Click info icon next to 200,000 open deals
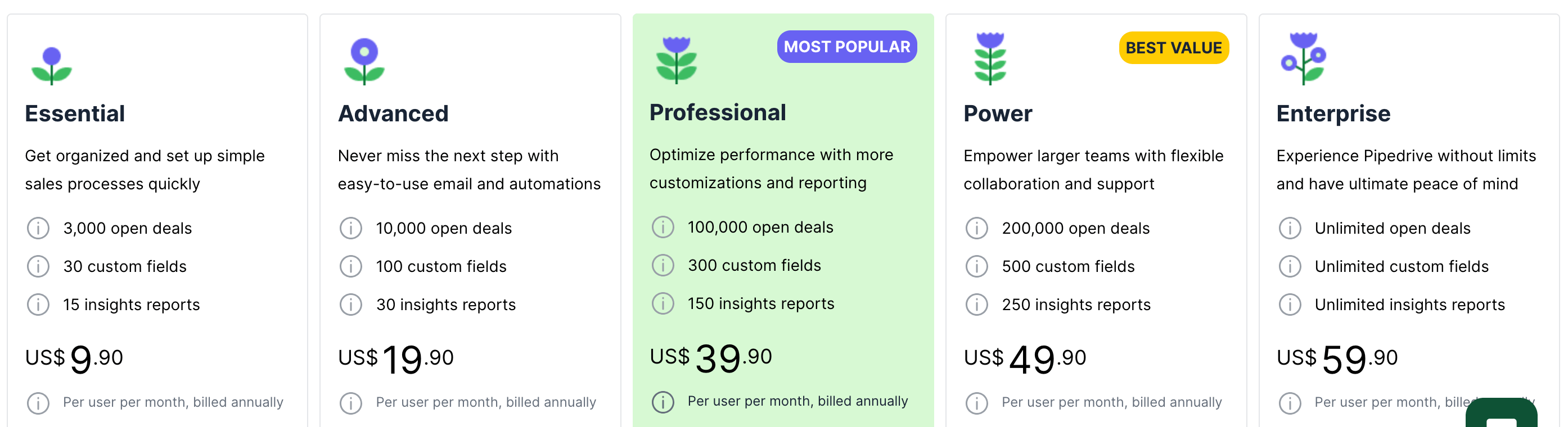 [x=976, y=229]
